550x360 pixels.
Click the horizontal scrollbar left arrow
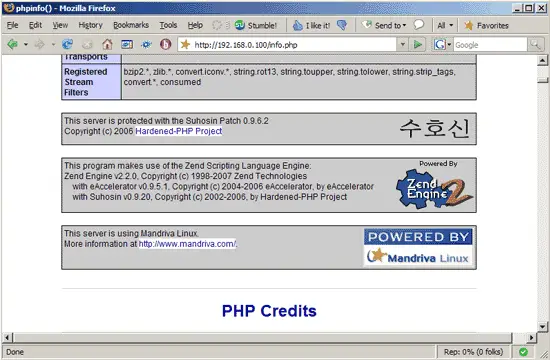point(7,338)
